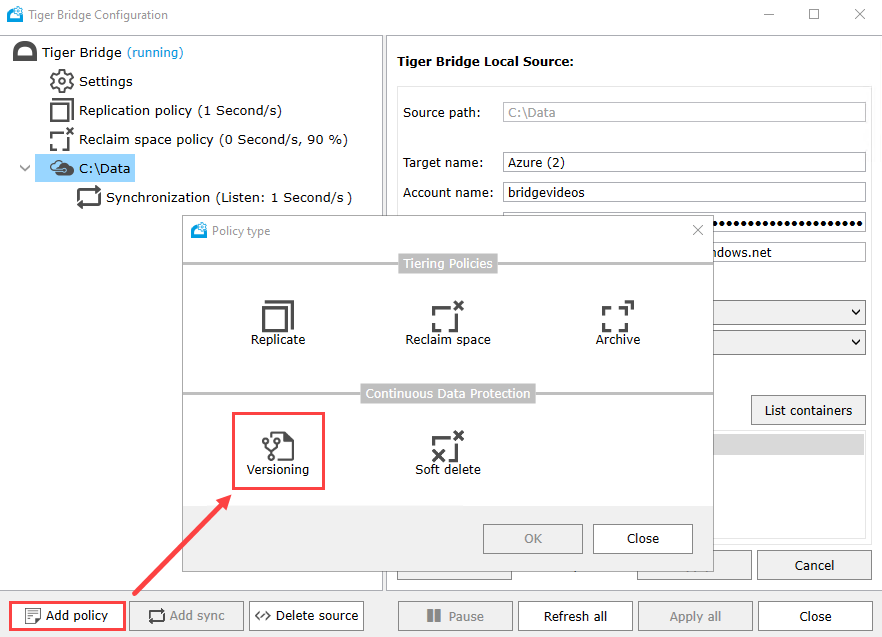Open Settings via the gear icon
The image size is (882, 637).
[62, 81]
